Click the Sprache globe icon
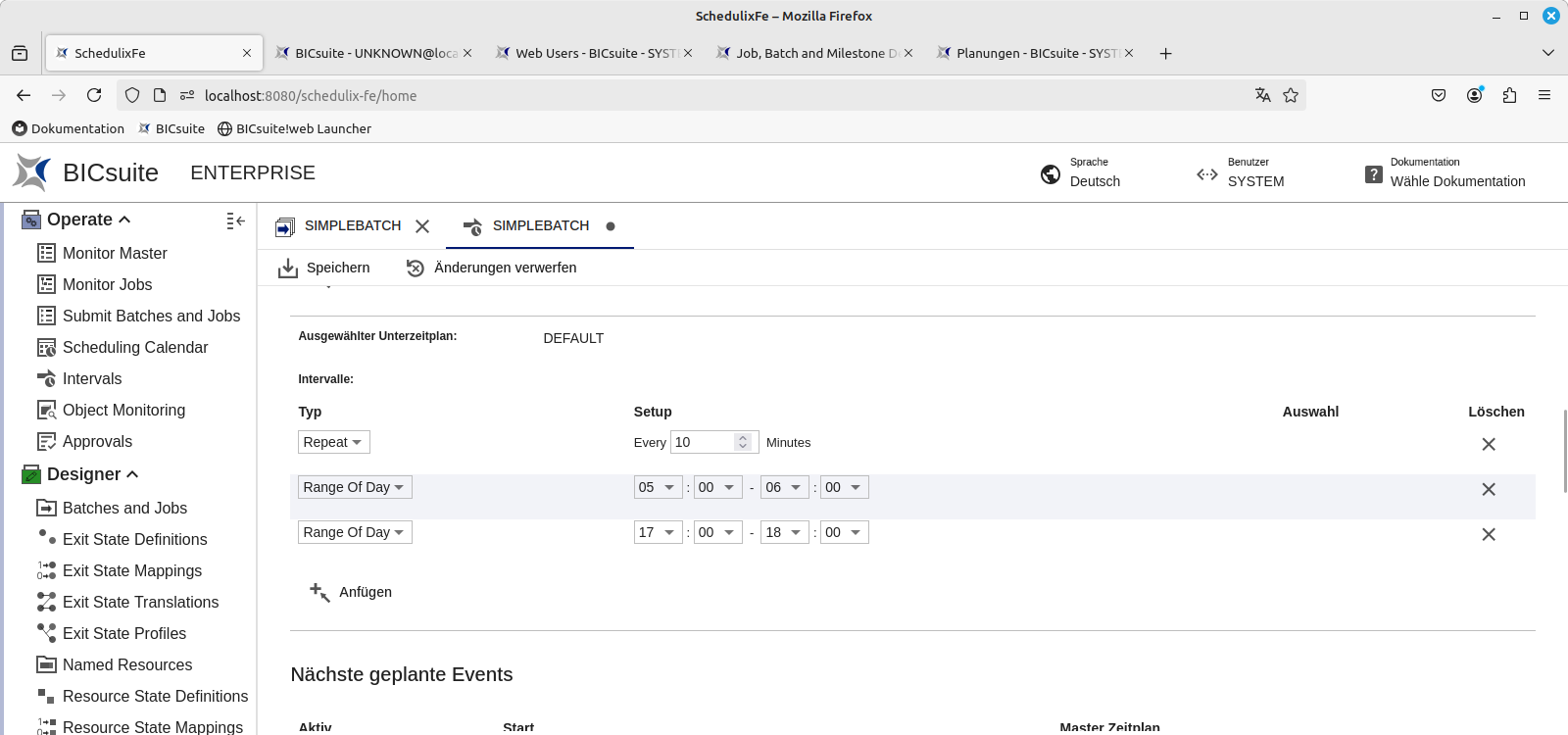 pos(1051,174)
